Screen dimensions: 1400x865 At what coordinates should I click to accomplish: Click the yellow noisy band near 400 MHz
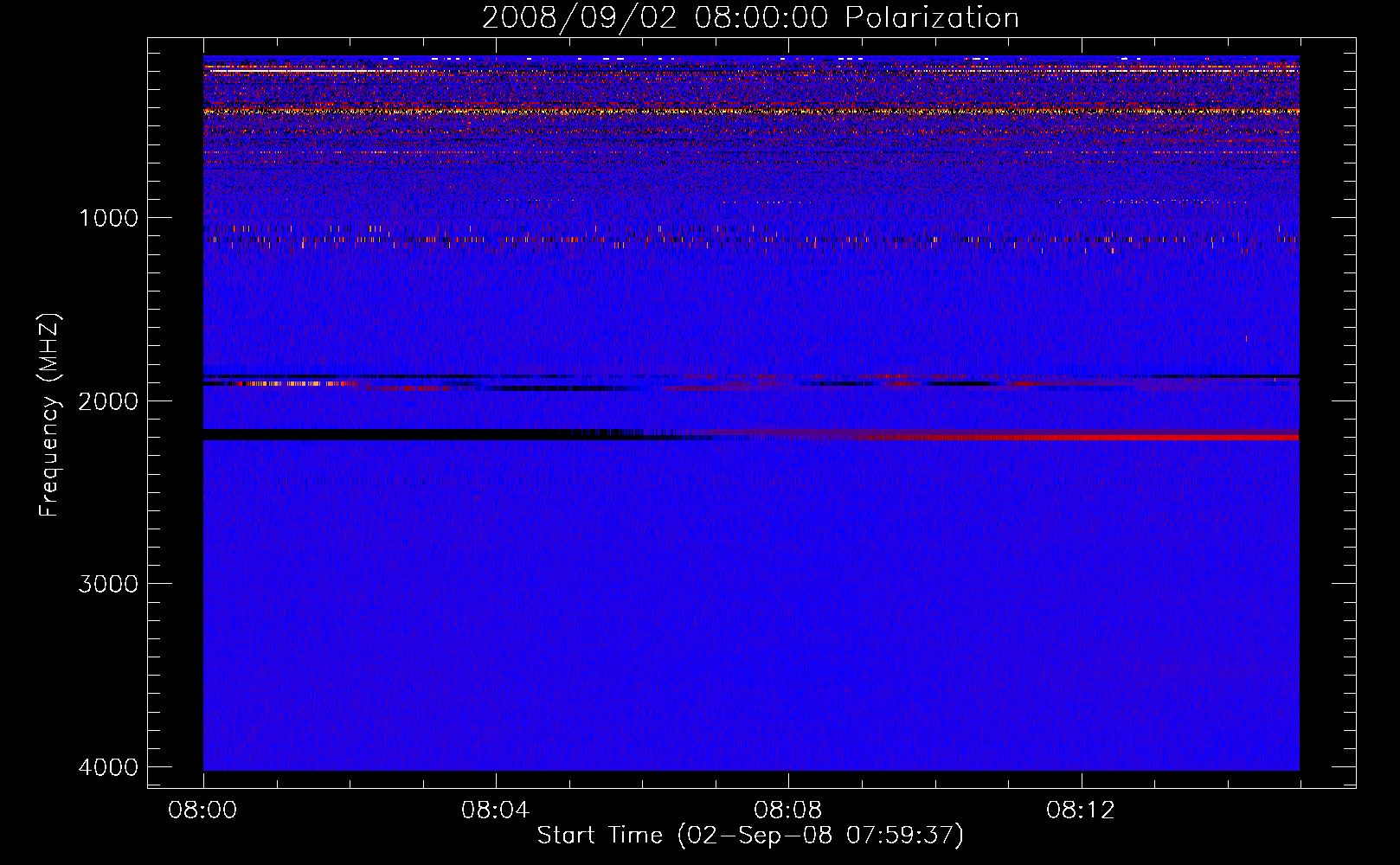point(751,111)
